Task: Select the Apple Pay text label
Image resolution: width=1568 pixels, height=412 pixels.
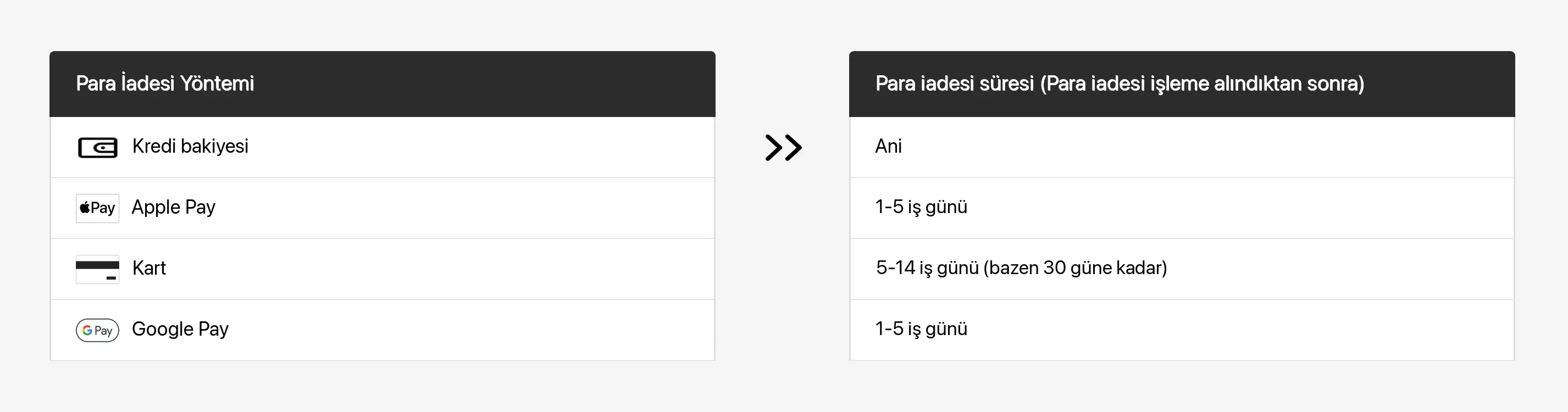Action: 174,208
